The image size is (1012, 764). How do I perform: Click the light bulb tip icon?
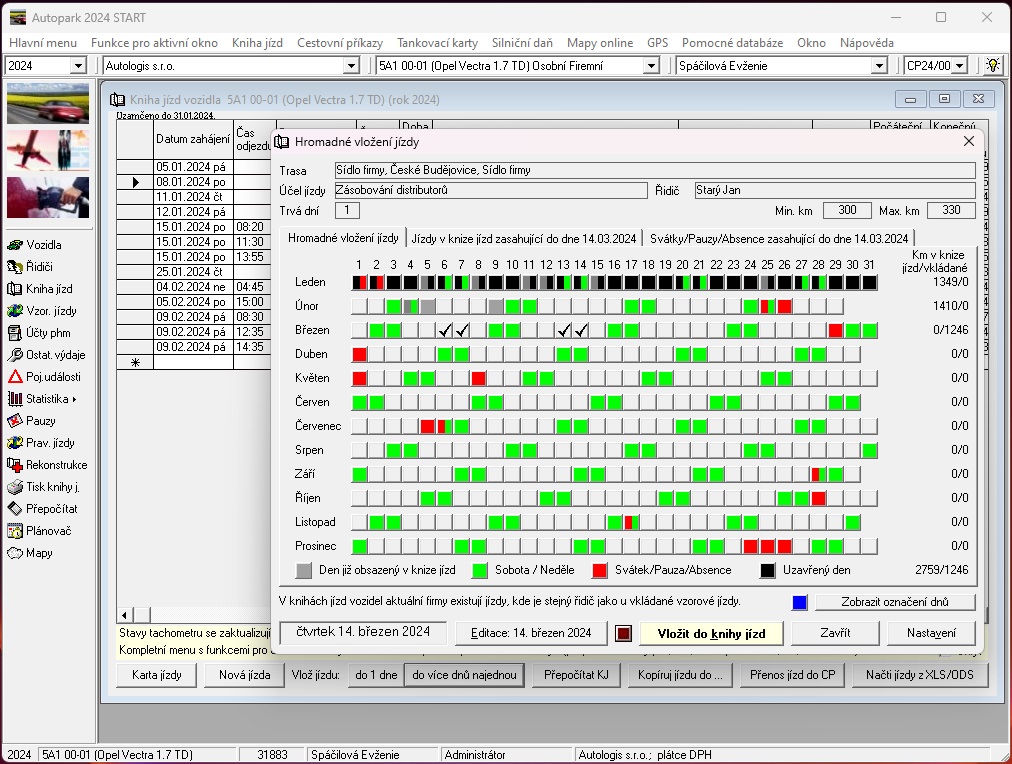point(993,65)
